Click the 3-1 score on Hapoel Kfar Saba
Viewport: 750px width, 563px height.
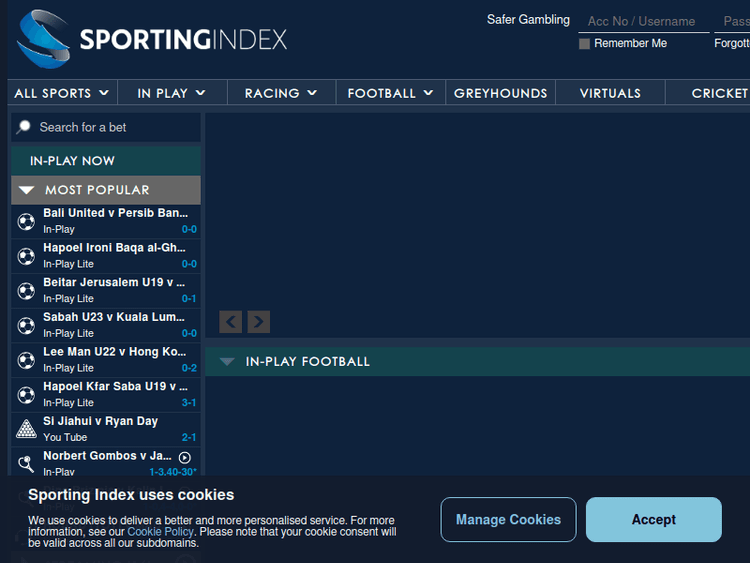[x=189, y=403]
